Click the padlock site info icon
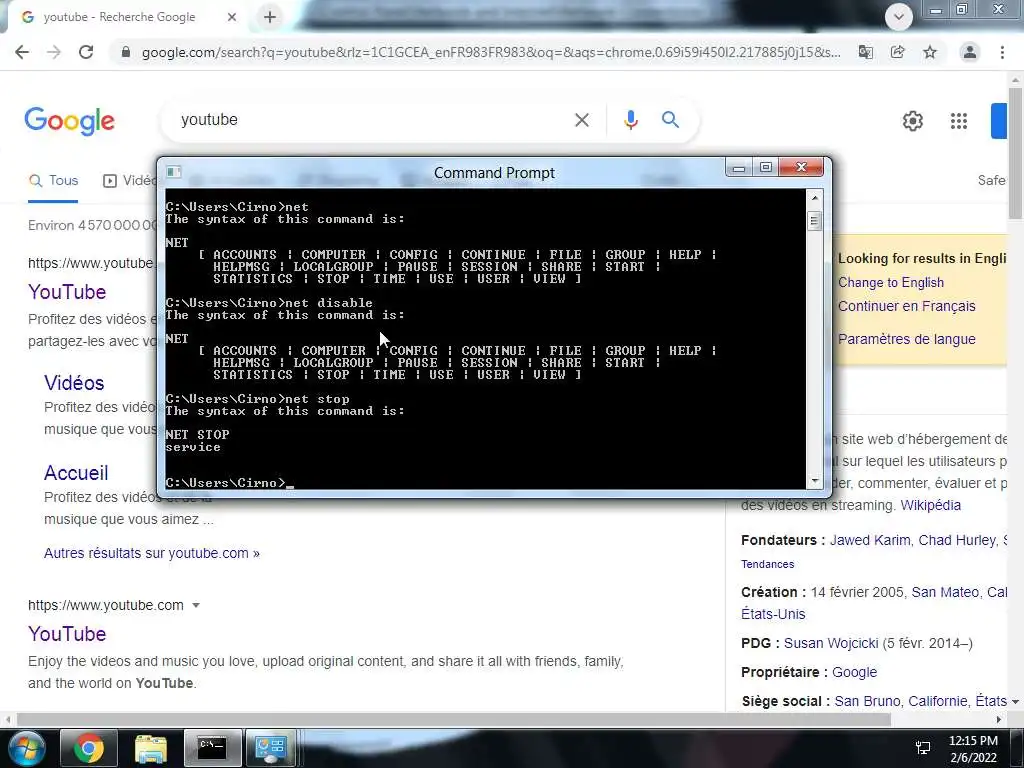Screen dimensions: 1024x768 [126, 52]
